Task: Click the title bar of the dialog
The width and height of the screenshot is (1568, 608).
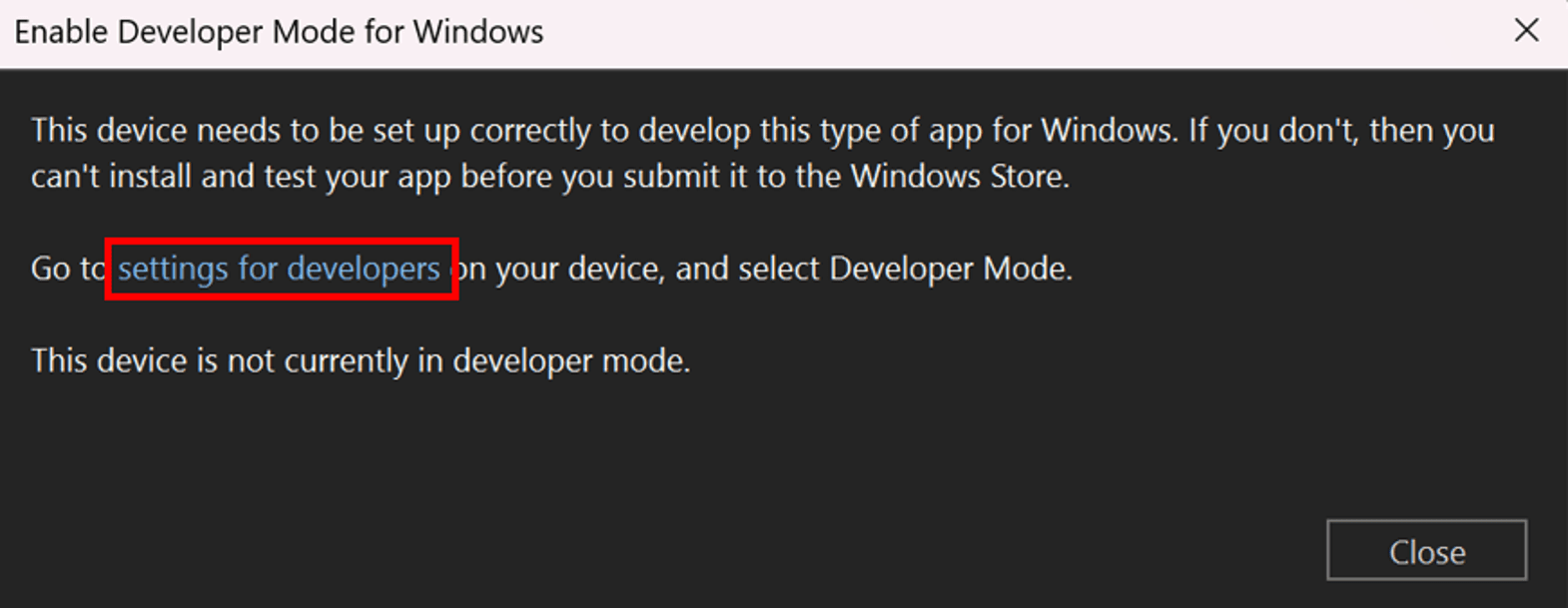Action: click(699, 31)
